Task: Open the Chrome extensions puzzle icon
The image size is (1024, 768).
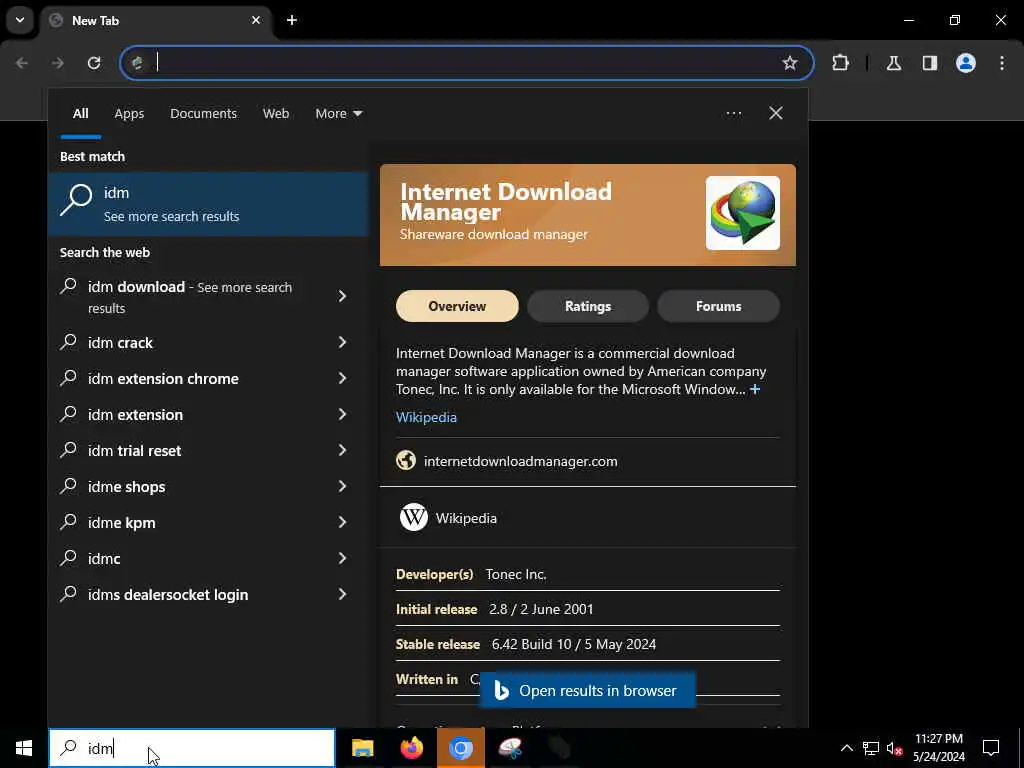Action: (x=840, y=63)
